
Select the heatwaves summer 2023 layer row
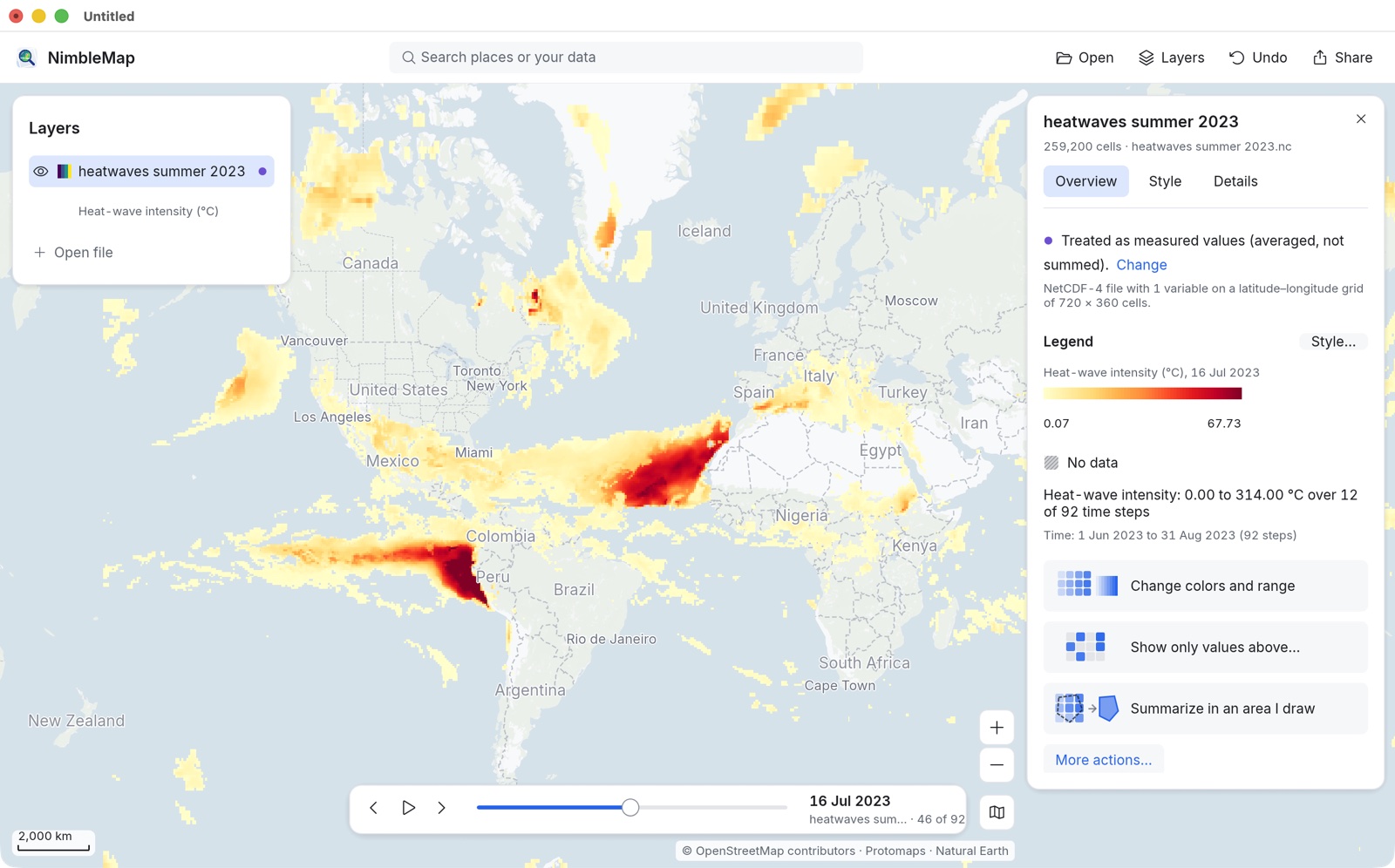coord(152,172)
